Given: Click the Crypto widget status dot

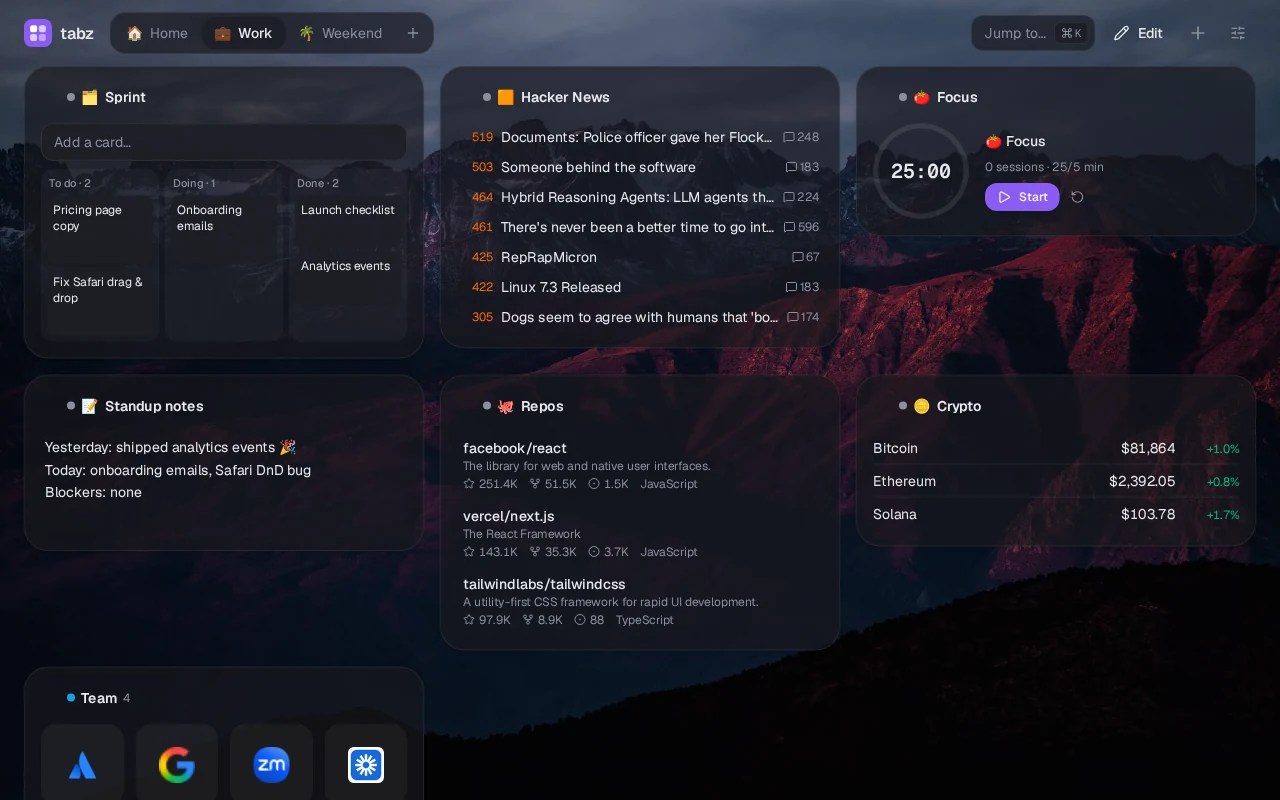Looking at the screenshot, I should tap(903, 406).
